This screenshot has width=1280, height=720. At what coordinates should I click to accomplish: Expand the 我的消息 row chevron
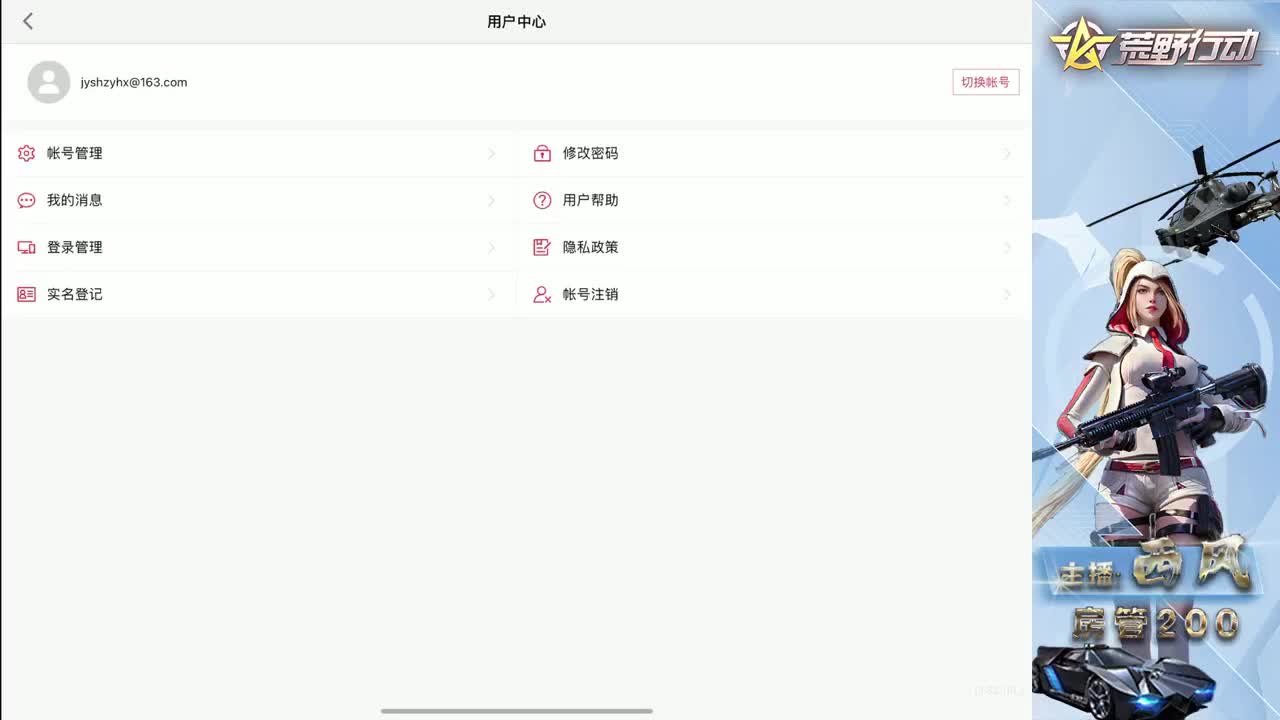(x=491, y=200)
